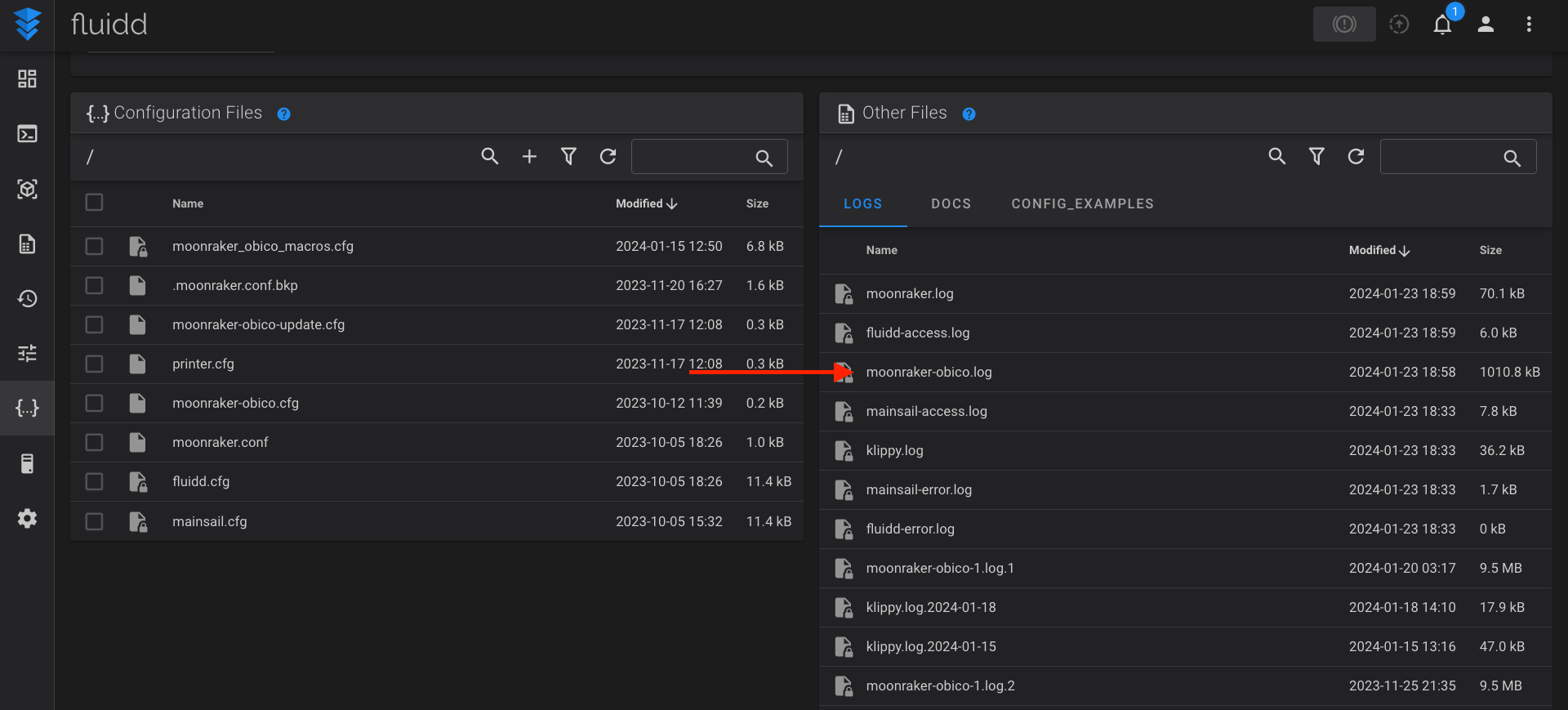
Task: Open the top-right kebab menu
Action: coord(1529,24)
